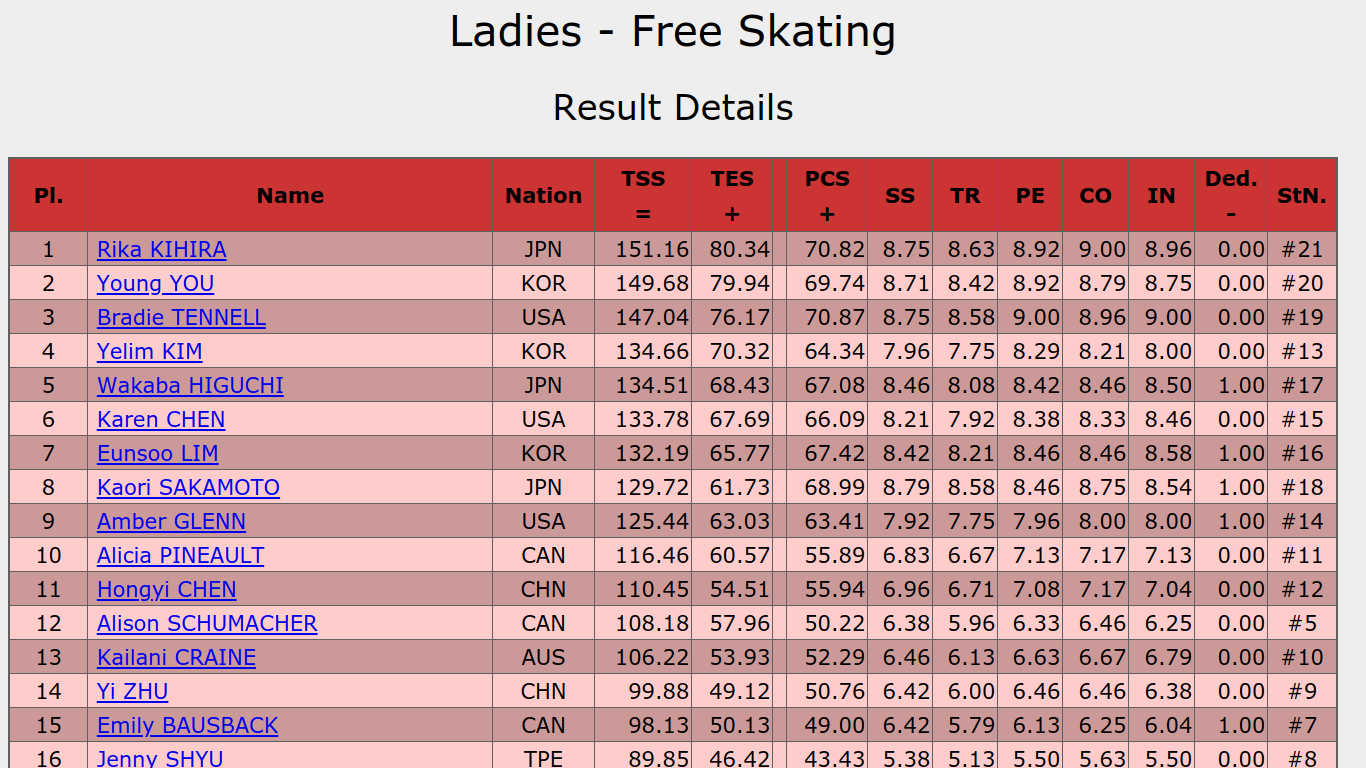Open Wakaba HIGUCHI's details link
This screenshot has height=768, width=1366.
(x=190, y=385)
